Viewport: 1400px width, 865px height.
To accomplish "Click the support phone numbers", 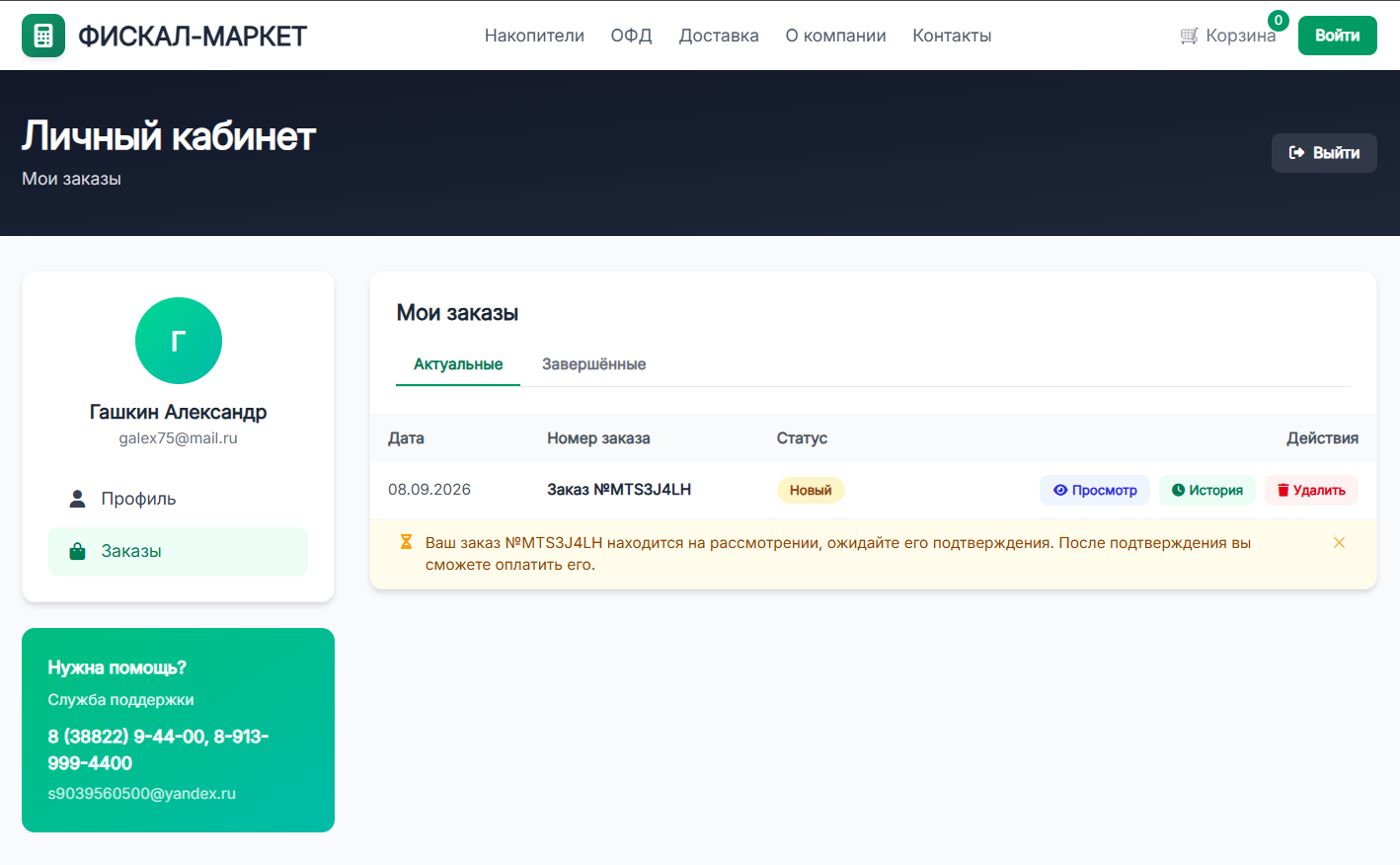I will pyautogui.click(x=158, y=749).
